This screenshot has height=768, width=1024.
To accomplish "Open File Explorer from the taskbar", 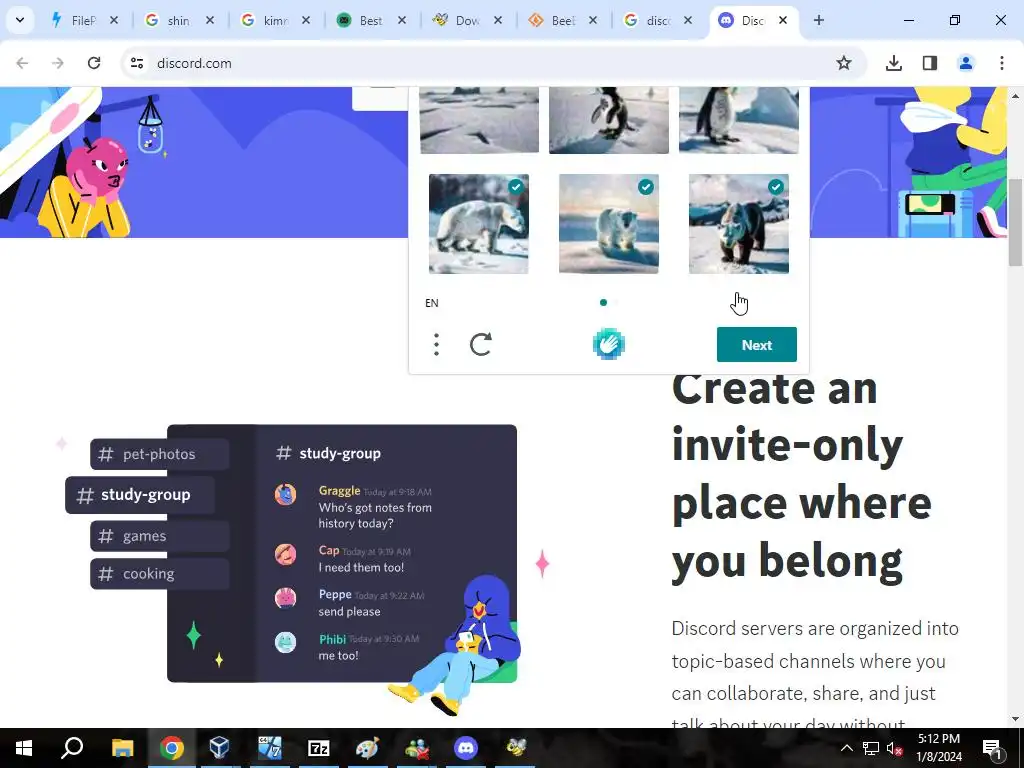I will click(122, 748).
